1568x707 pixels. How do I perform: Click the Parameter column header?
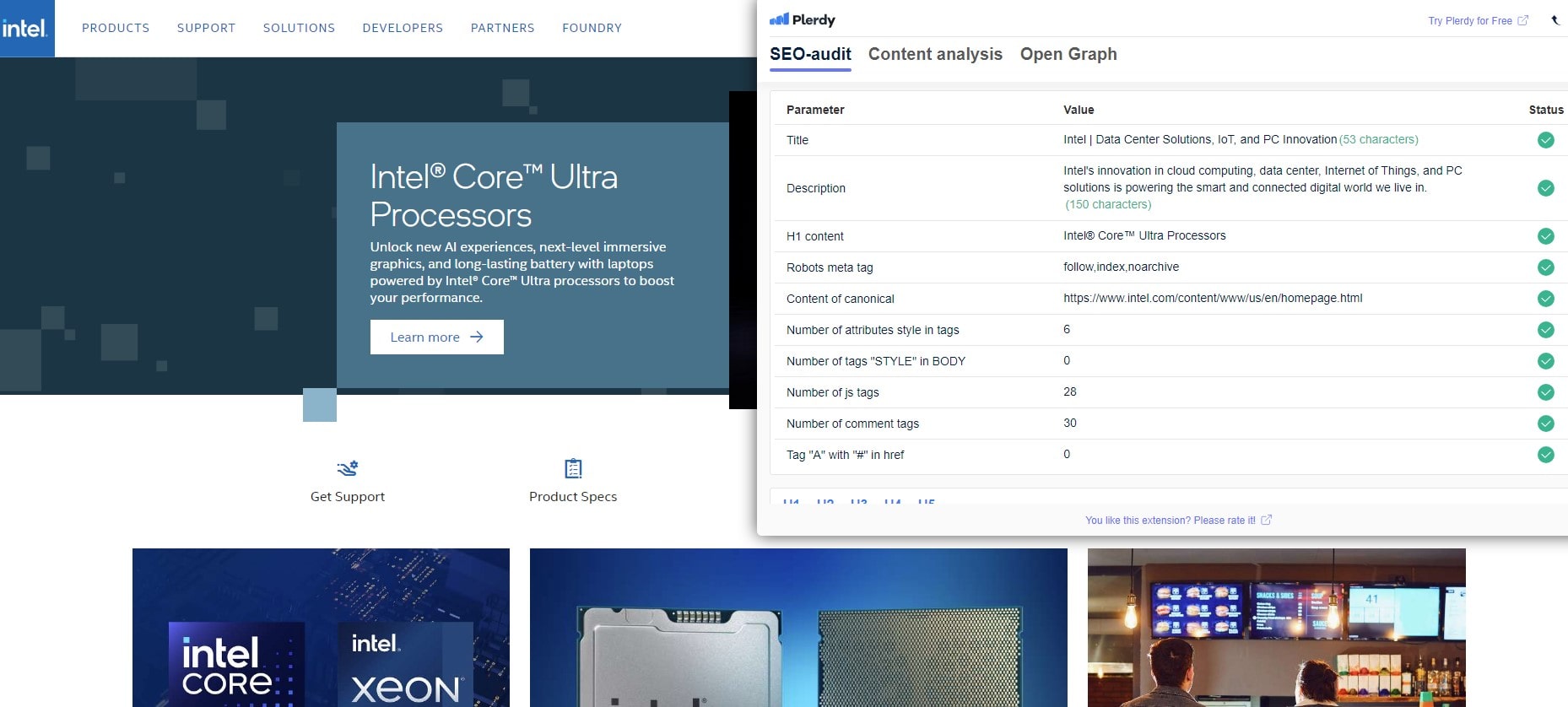pyautogui.click(x=815, y=110)
